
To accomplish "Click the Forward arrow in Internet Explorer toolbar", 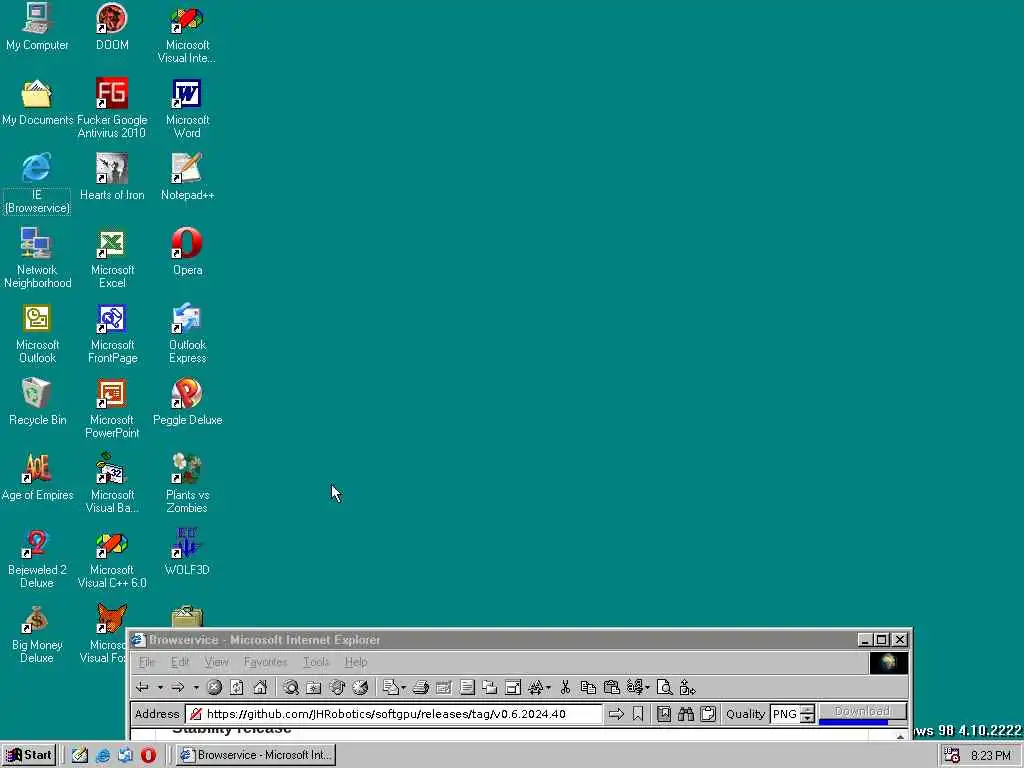I will click(178, 687).
